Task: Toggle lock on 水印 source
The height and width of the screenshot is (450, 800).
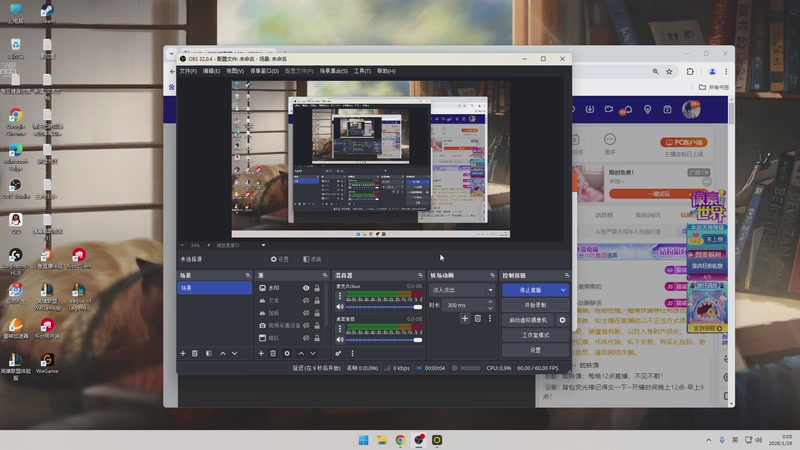Action: point(317,288)
